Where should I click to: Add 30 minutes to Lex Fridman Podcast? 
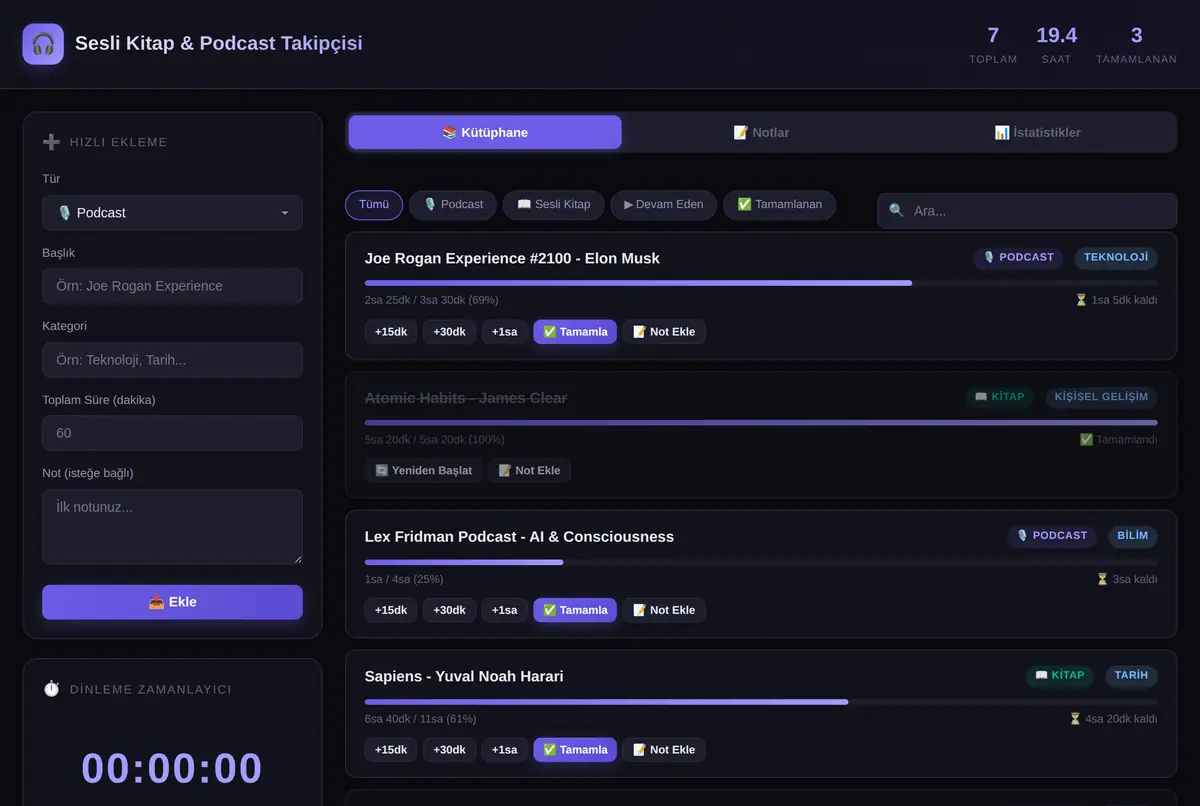[x=449, y=610]
